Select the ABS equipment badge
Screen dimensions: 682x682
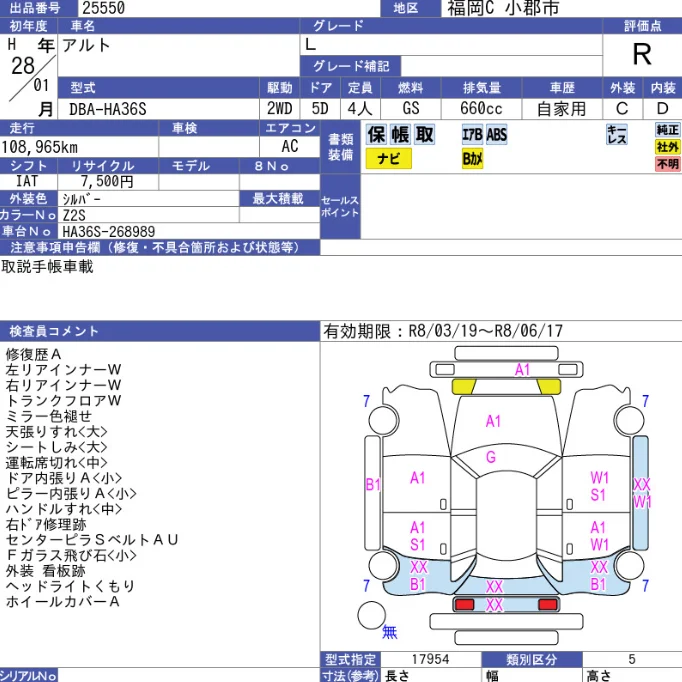(496, 134)
